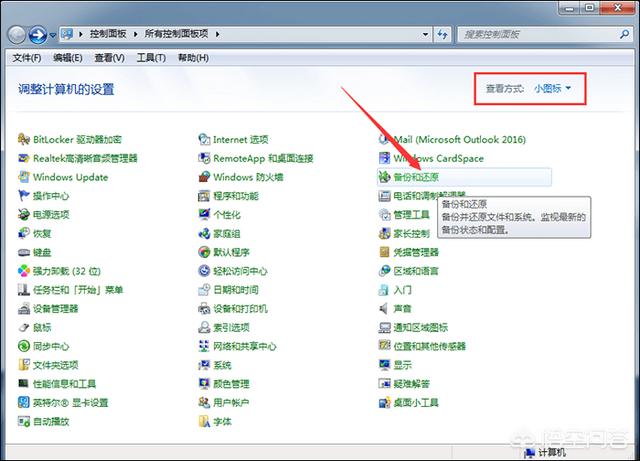The width and height of the screenshot is (640, 461).
Task: Open the 家庭组 icon
Action: pos(204,233)
